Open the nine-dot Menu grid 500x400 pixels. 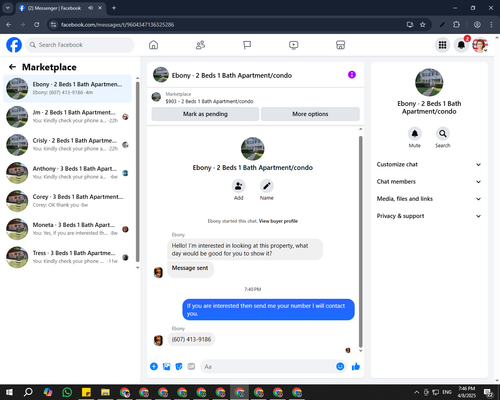pyautogui.click(x=442, y=45)
